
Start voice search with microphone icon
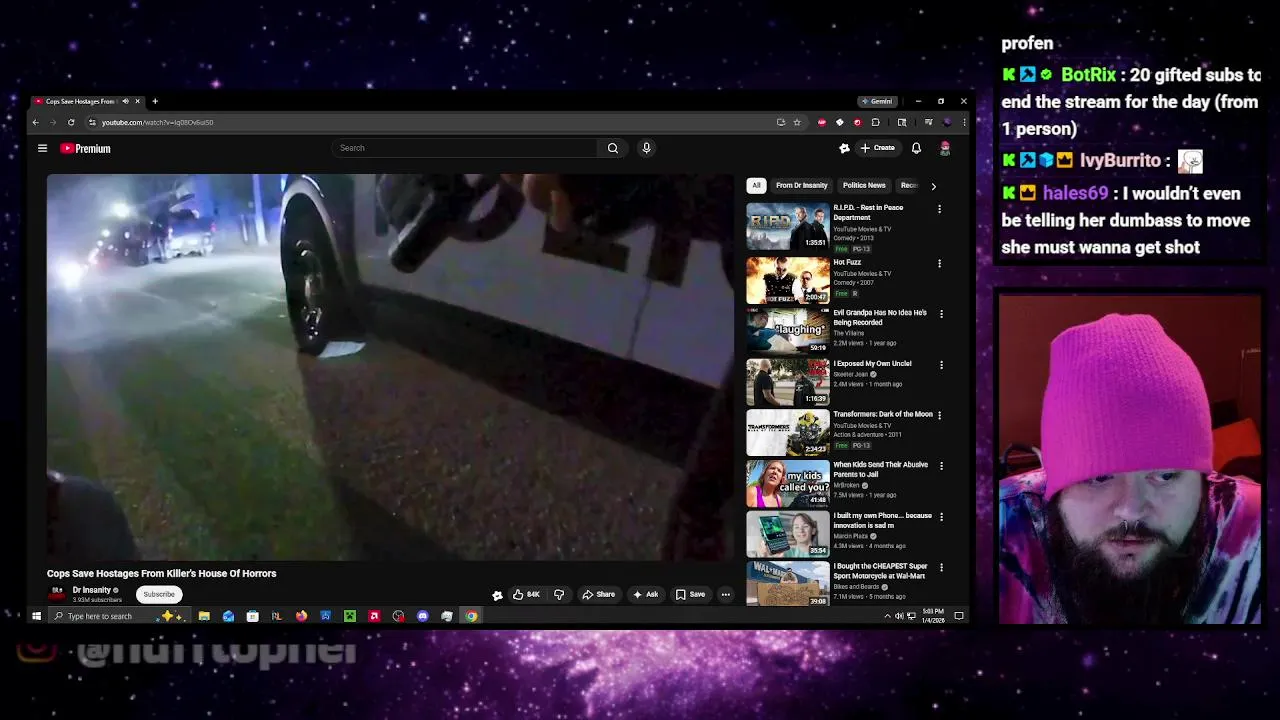click(x=646, y=148)
